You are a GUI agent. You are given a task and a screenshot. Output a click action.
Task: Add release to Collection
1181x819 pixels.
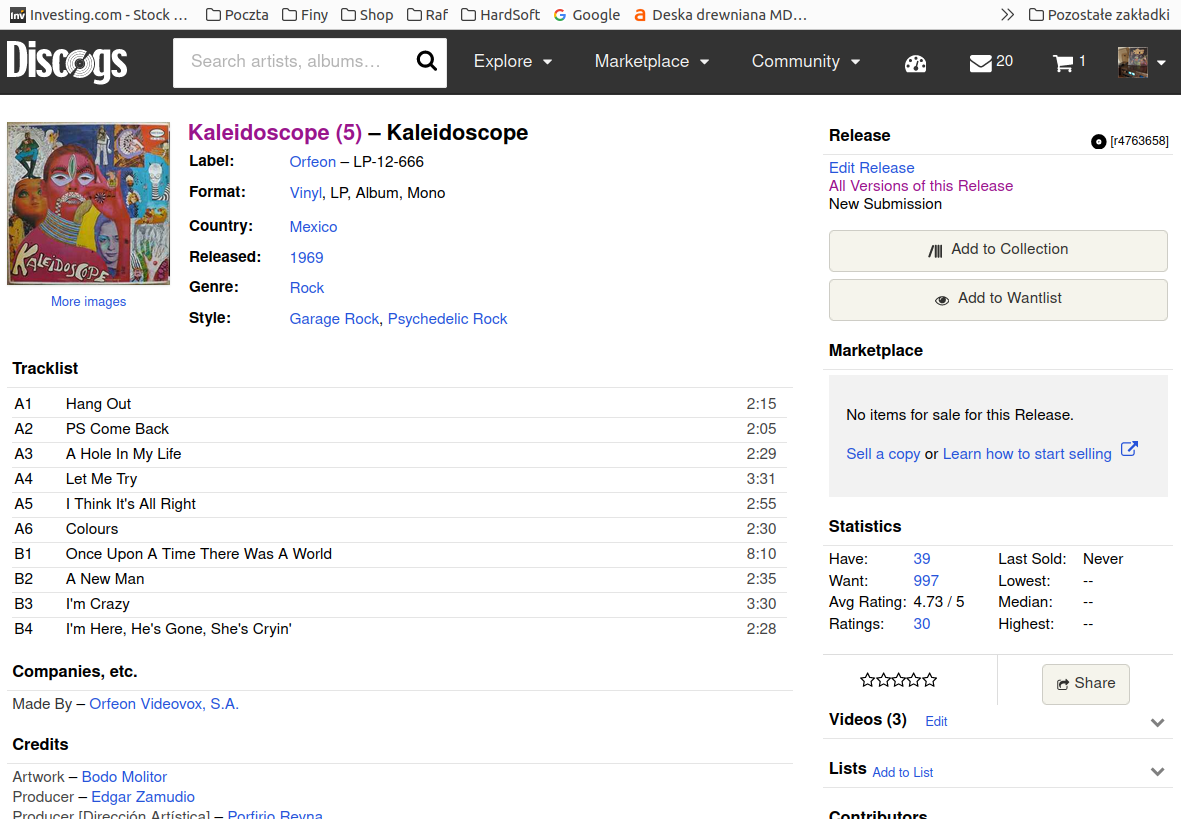(x=997, y=250)
